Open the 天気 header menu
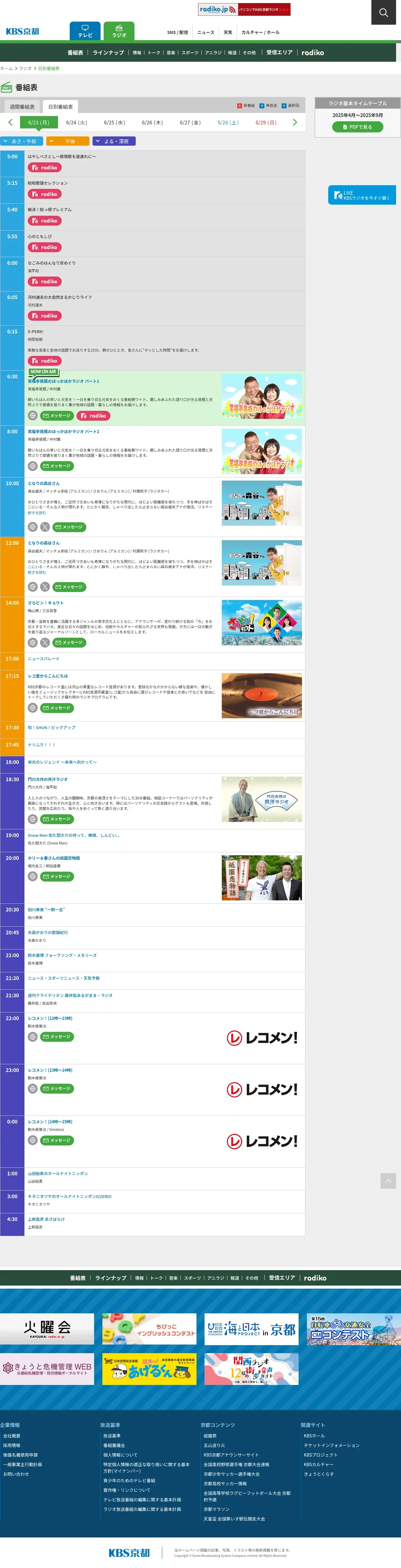 click(228, 32)
